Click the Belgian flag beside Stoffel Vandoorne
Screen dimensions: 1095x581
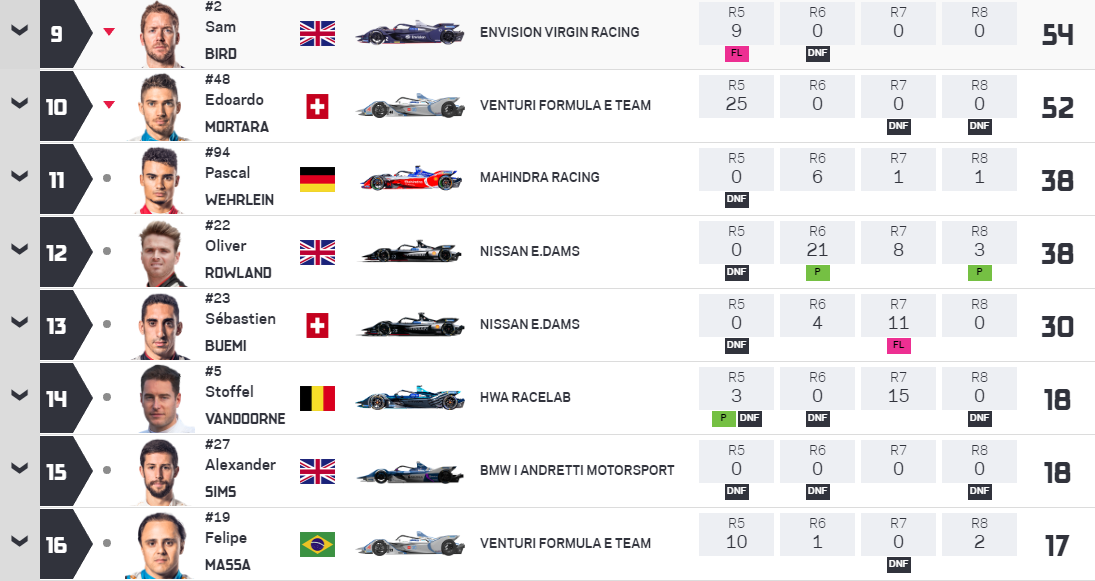click(317, 398)
